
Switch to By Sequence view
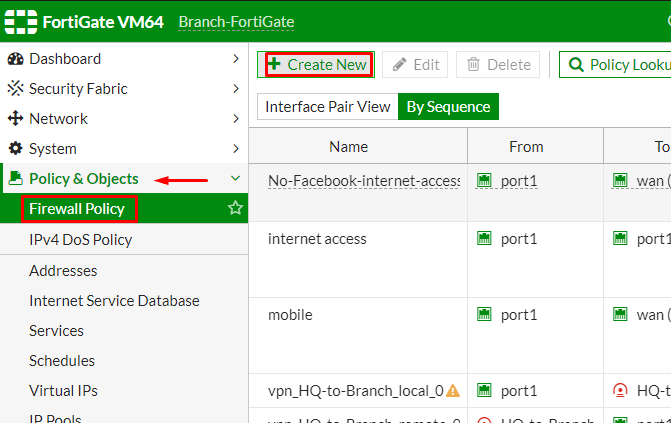pos(448,107)
